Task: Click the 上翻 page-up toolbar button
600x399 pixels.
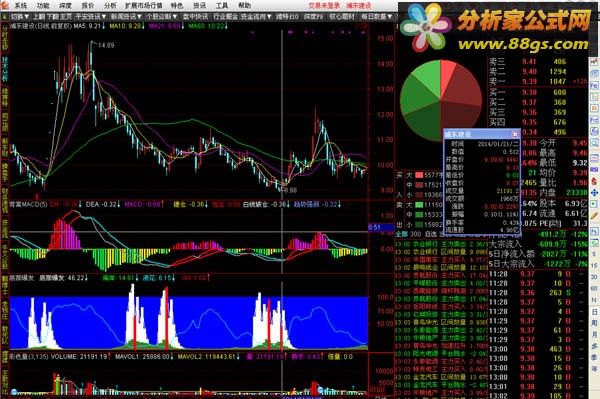Action: [x=39, y=17]
